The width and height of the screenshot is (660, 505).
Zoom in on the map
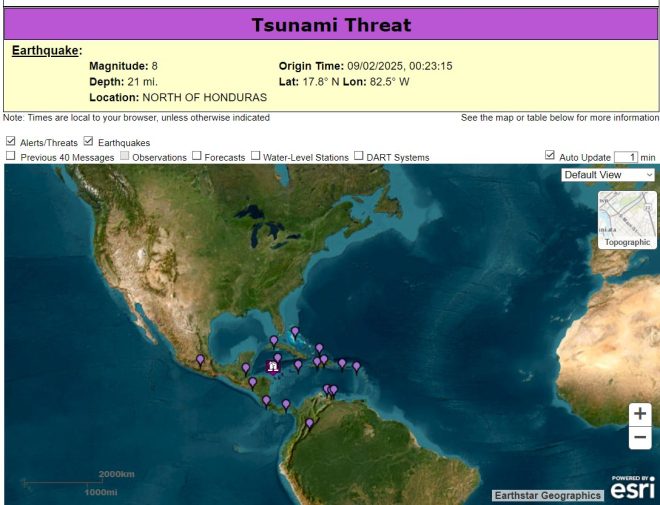tap(640, 413)
